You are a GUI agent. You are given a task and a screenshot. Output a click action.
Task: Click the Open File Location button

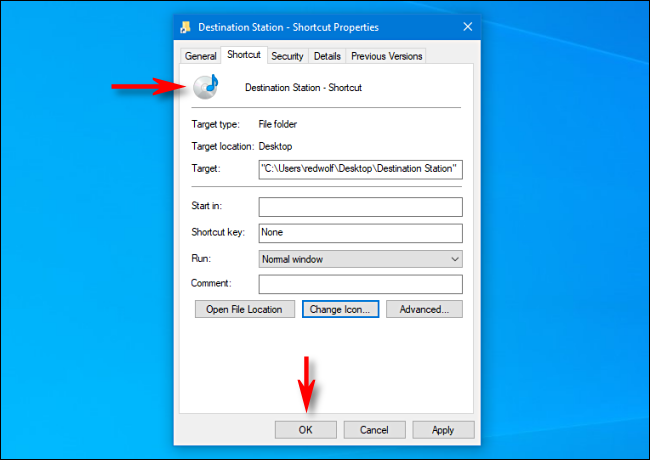pos(245,309)
